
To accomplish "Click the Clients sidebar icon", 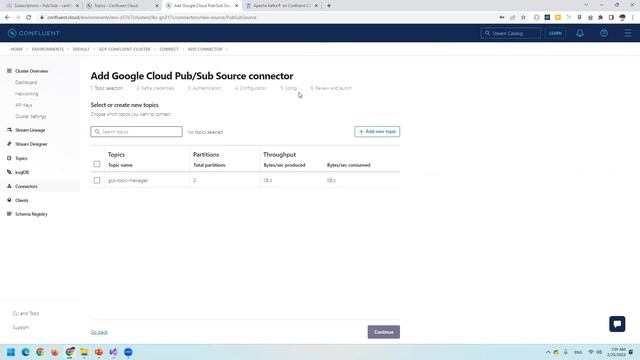I will [9, 200].
